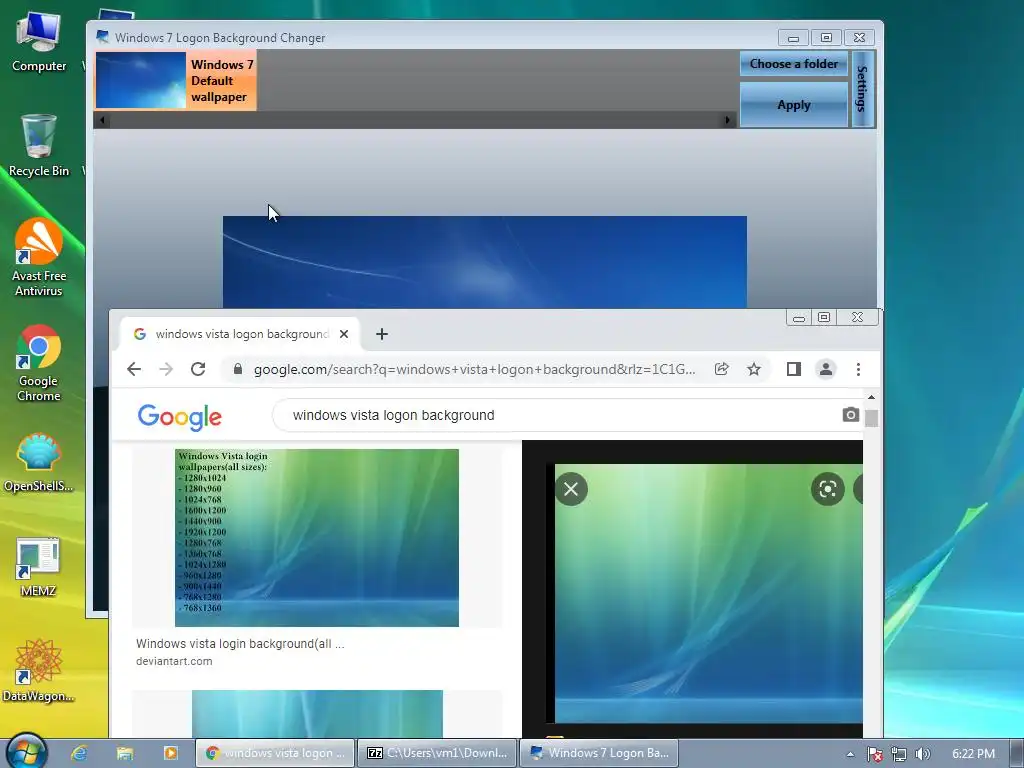Switch to 7-Zip C:\Users\vm1\Downl... taskbar button

tap(438, 753)
